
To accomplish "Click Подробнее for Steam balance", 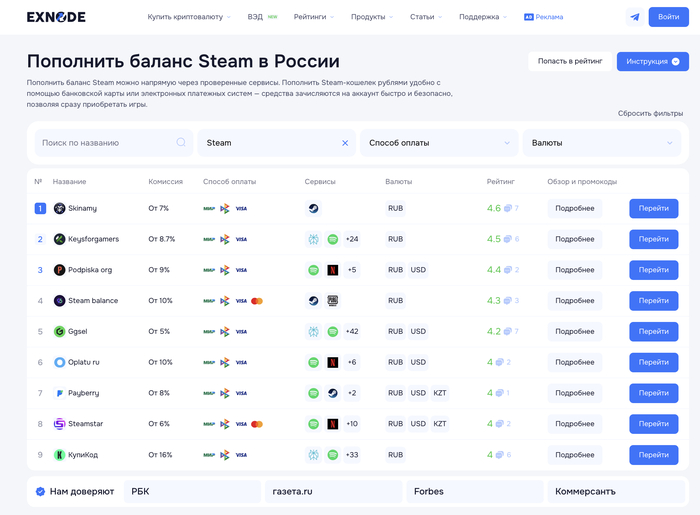I will 575,301.
